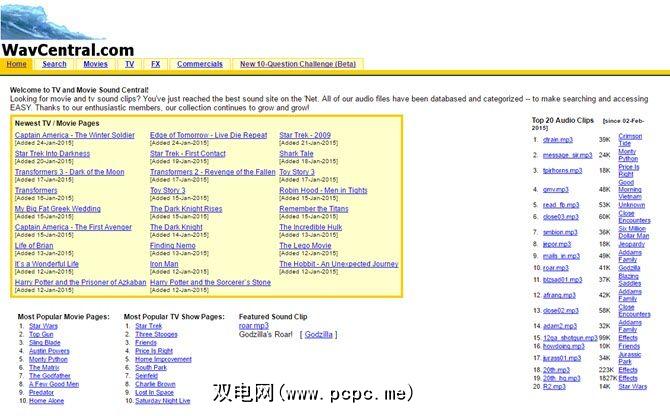Open Transformers 2 - Revenge of the Fallen

[212, 172]
